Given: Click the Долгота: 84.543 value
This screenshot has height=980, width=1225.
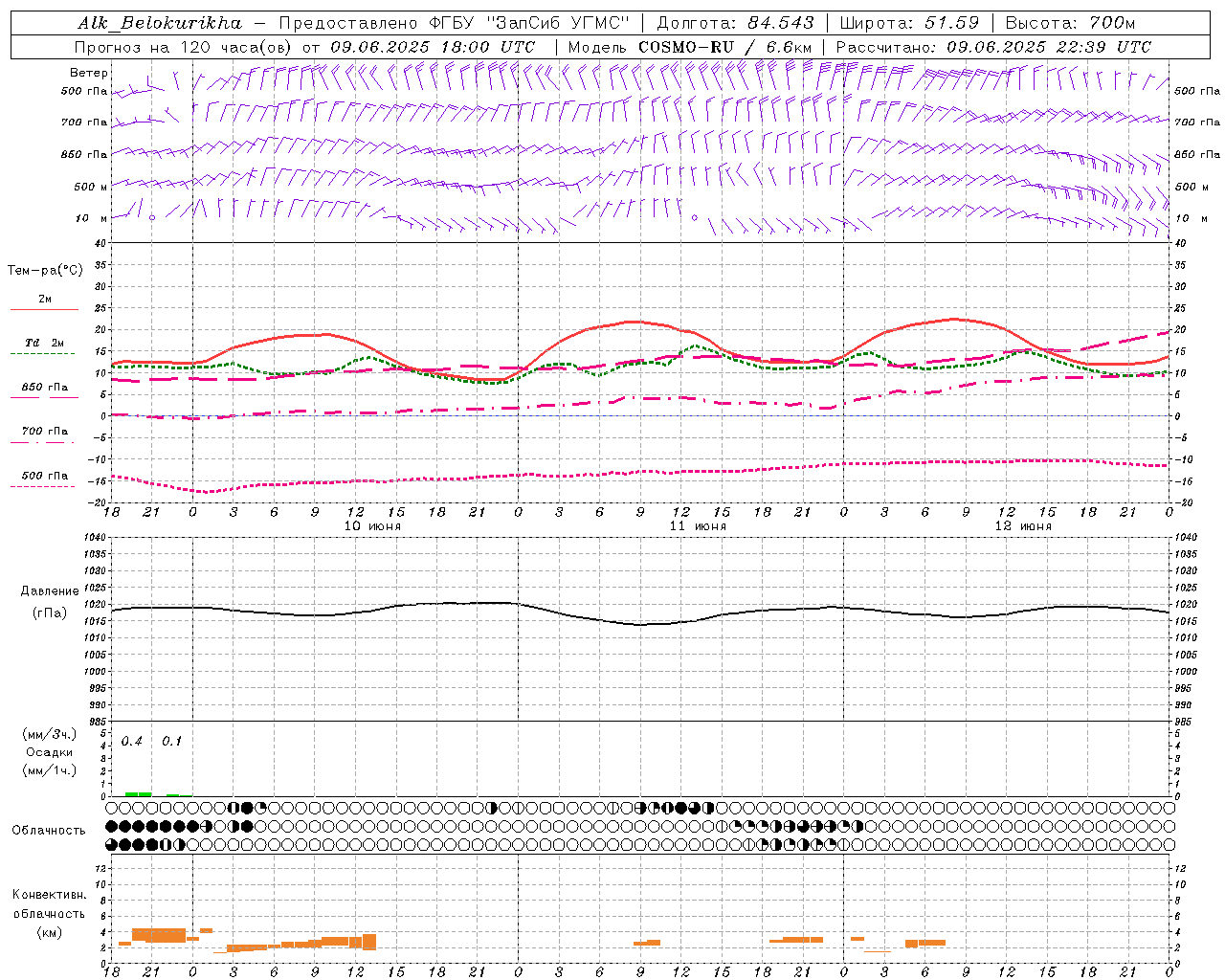Looking at the screenshot, I should pos(736,22).
